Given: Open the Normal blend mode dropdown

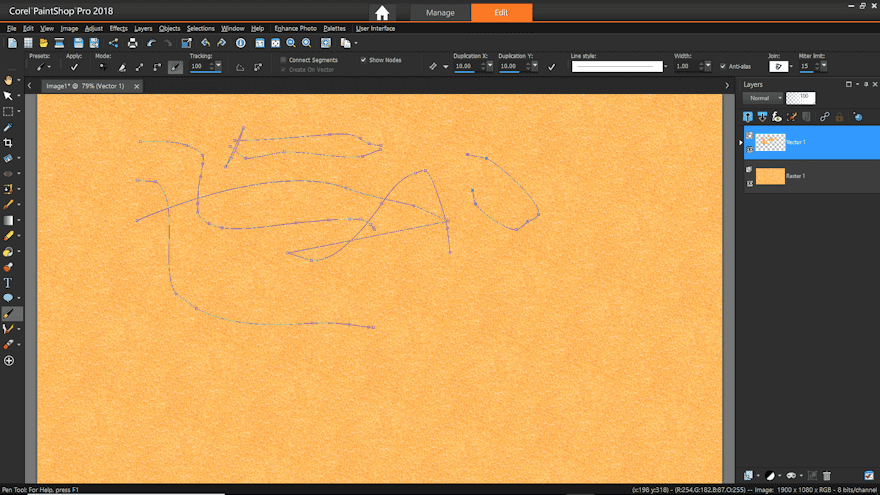Looking at the screenshot, I should 764,98.
